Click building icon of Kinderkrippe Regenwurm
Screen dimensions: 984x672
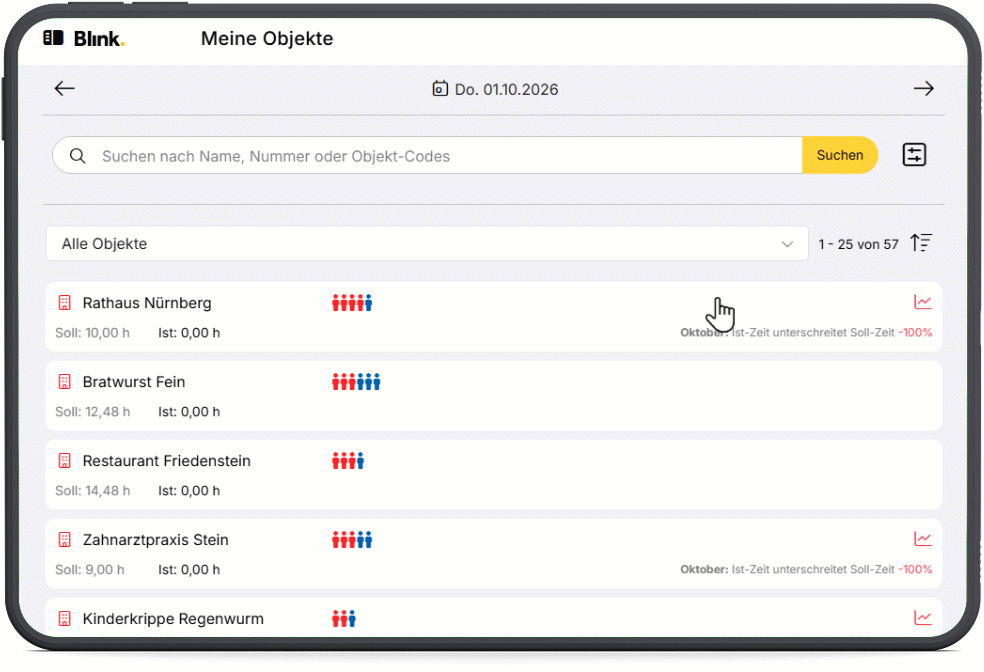[x=64, y=619]
